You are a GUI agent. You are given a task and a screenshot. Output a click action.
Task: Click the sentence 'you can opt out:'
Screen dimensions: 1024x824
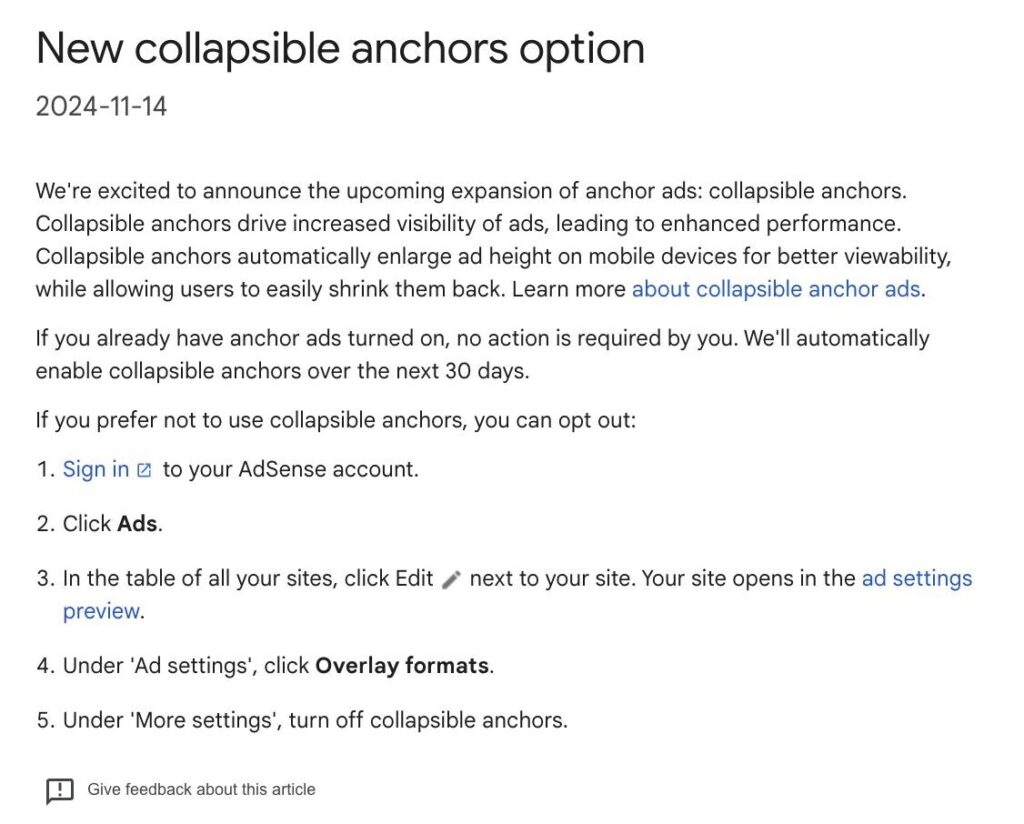[554, 420]
